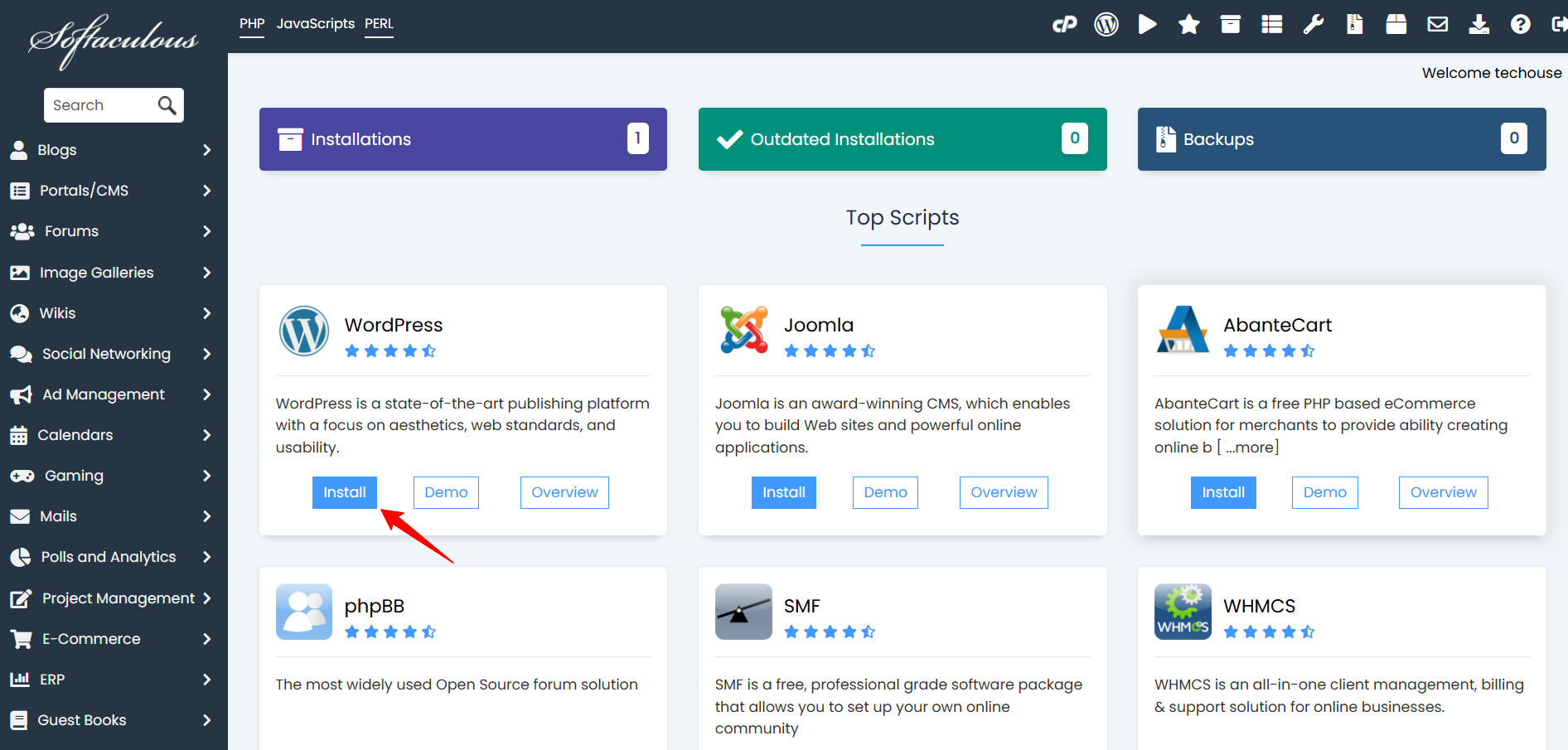
Task: Switch to the JavaScripts tab
Action: click(315, 24)
